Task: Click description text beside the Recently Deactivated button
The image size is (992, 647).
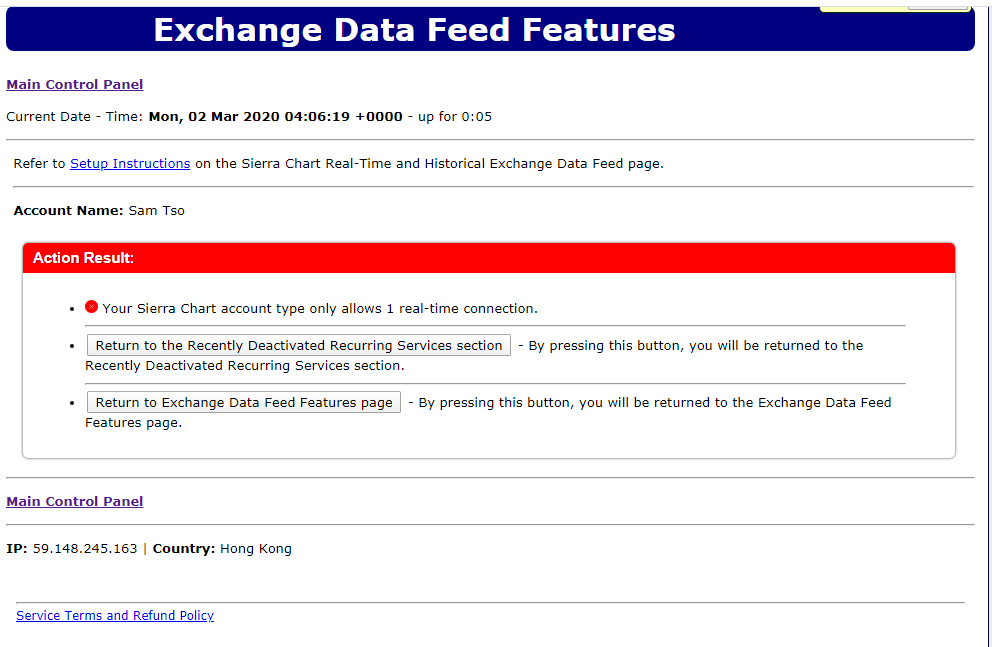Action: (696, 346)
